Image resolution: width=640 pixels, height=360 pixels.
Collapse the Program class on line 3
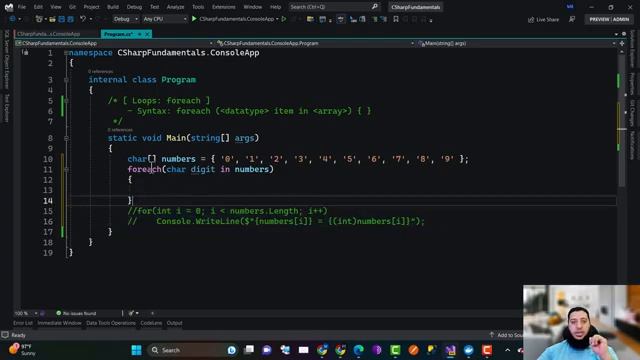[66, 80]
